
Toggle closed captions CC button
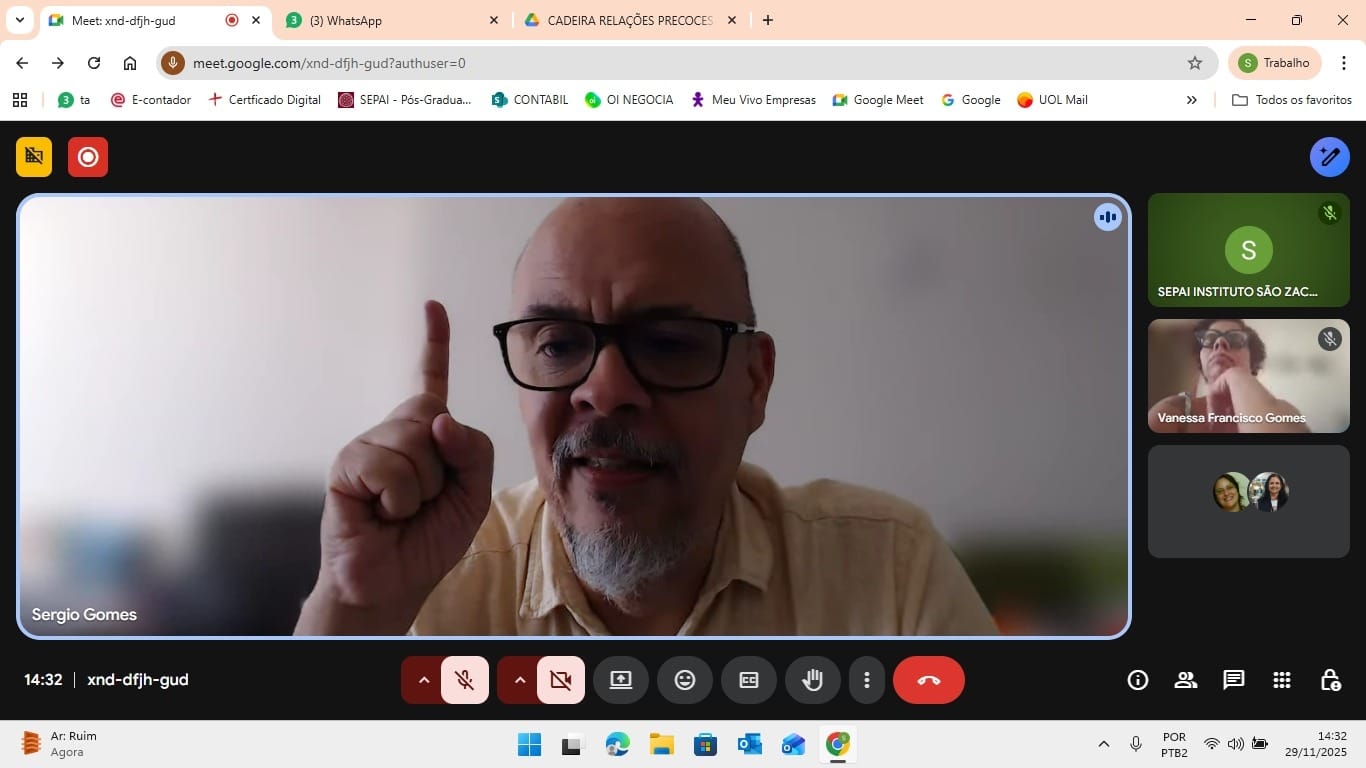[x=748, y=680]
